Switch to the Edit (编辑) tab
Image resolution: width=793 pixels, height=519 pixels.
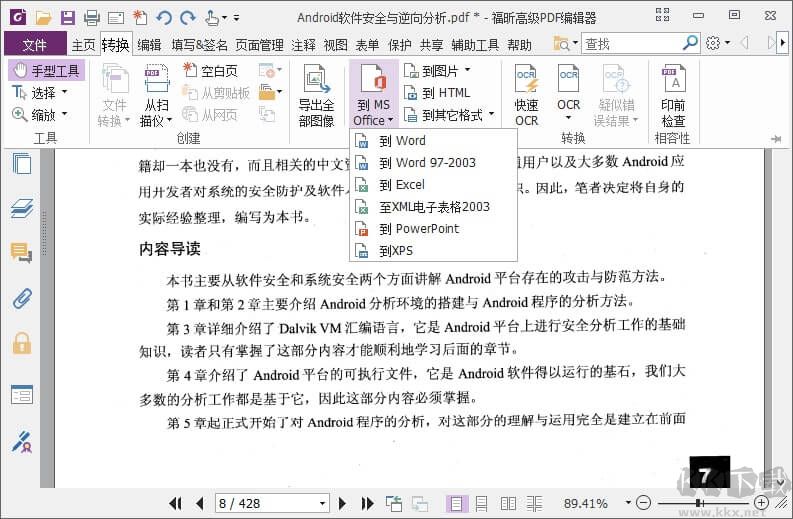149,45
